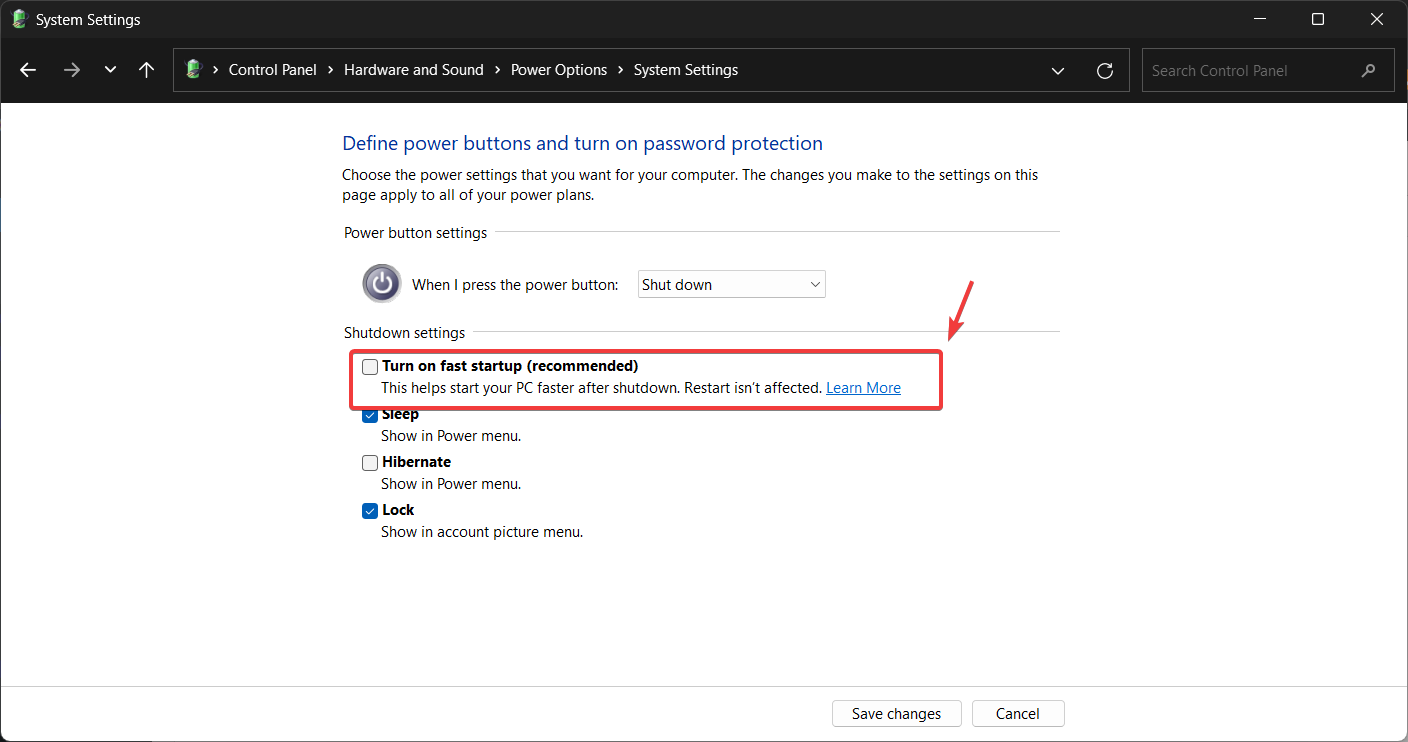The width and height of the screenshot is (1408, 742).
Task: Go to Control Panel breadcrumb
Action: pos(272,70)
